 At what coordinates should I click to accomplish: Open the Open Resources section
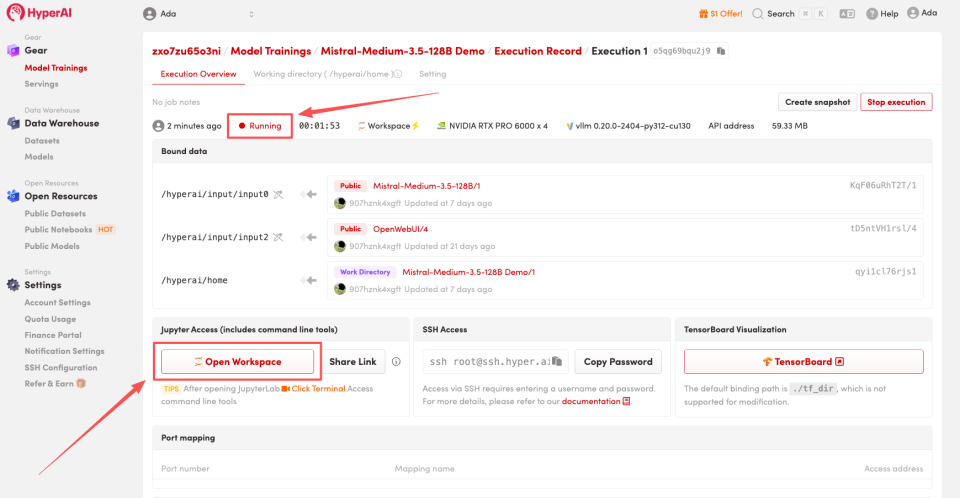click(x=61, y=196)
